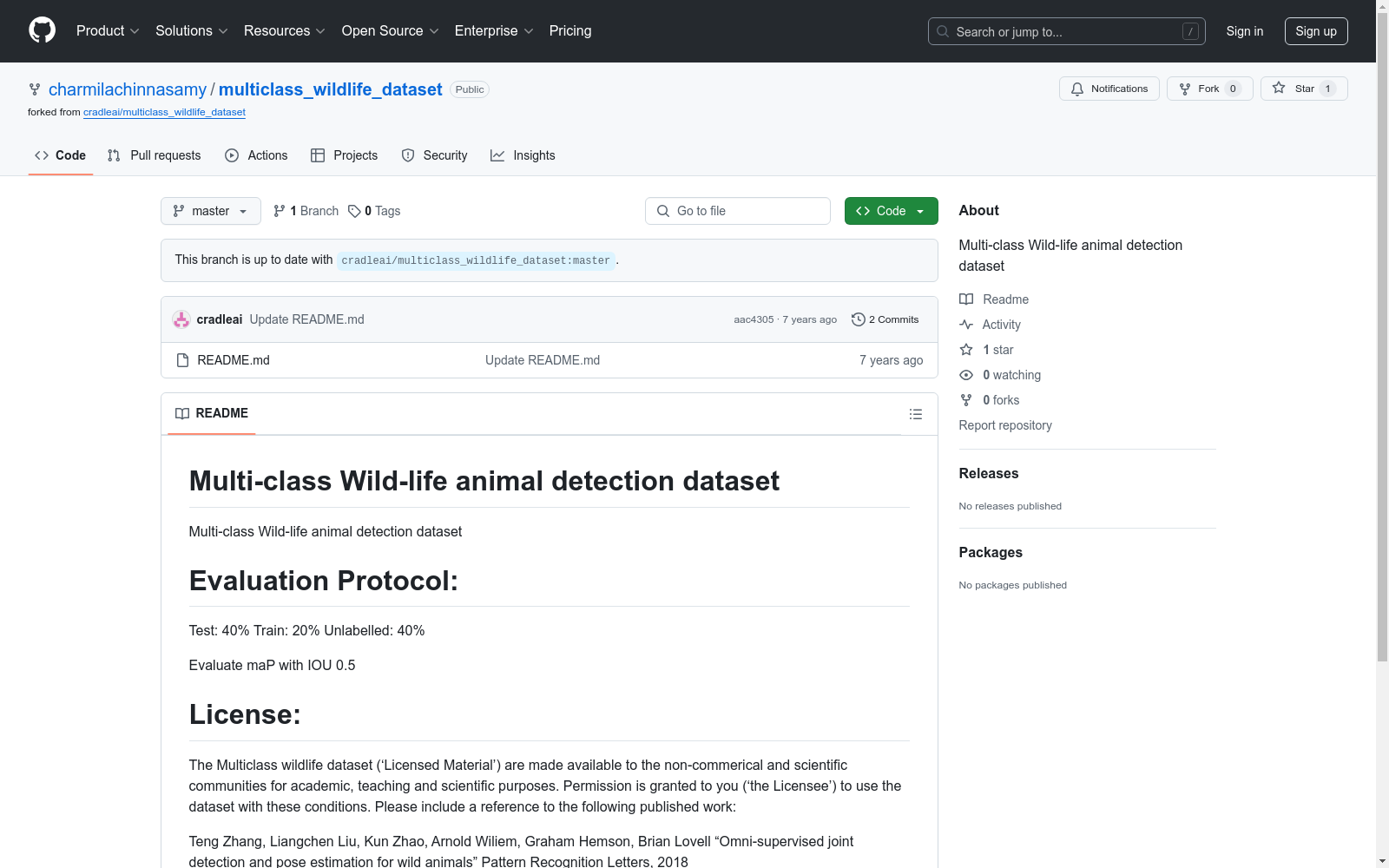The width and height of the screenshot is (1389, 868).
Task: Open the master branch selector dropdown
Action: 211,211
